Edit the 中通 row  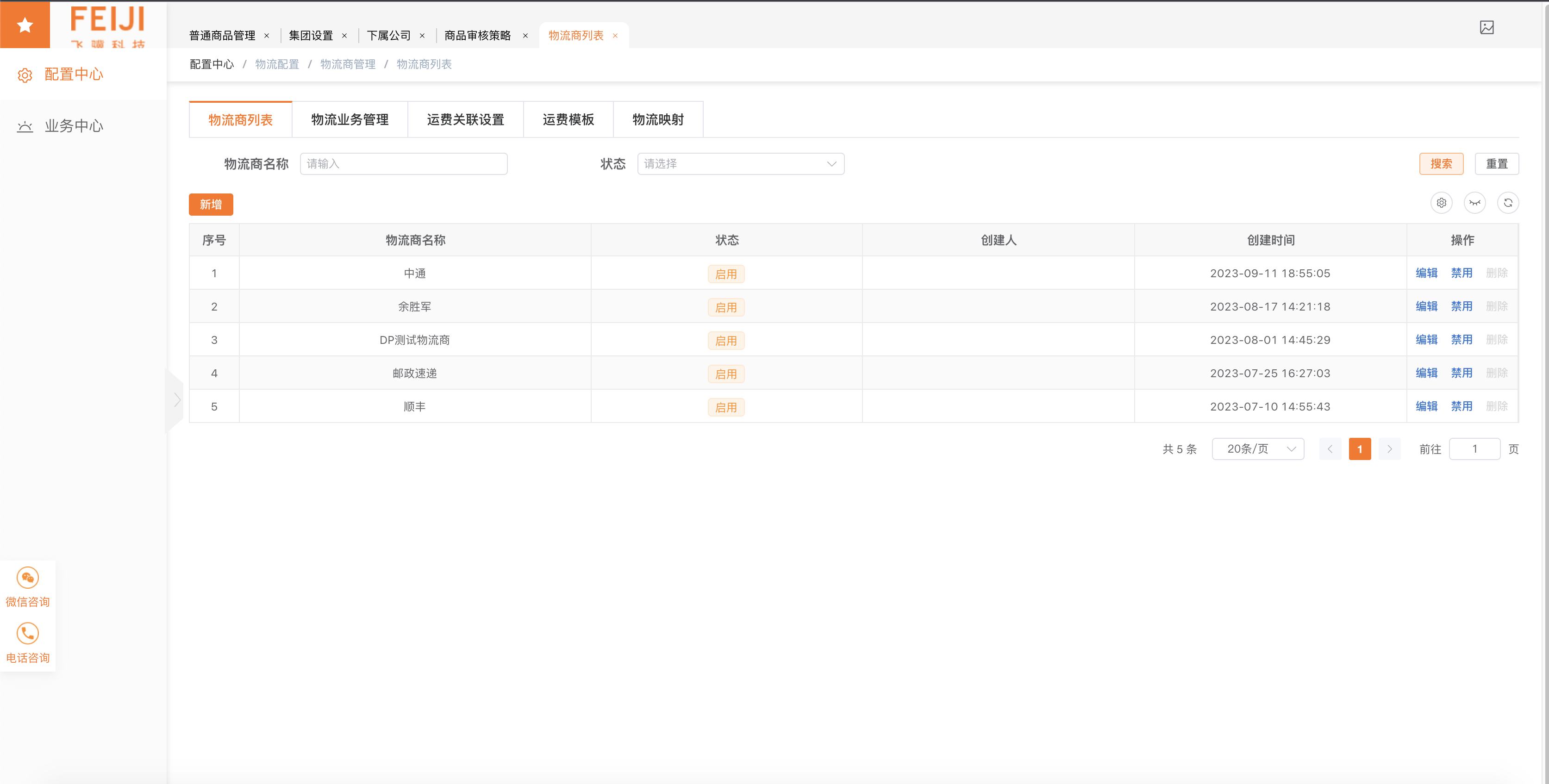(x=1426, y=273)
